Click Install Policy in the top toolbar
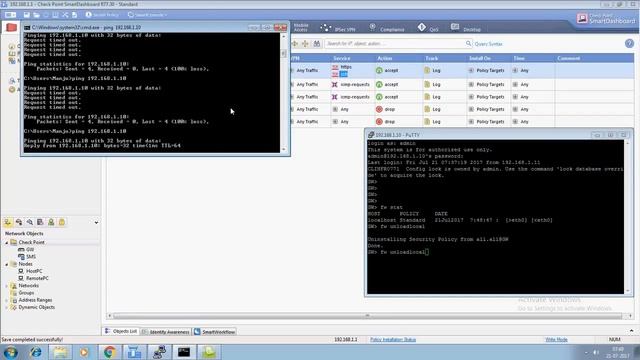The width and height of the screenshot is (640, 360). [x=102, y=15]
